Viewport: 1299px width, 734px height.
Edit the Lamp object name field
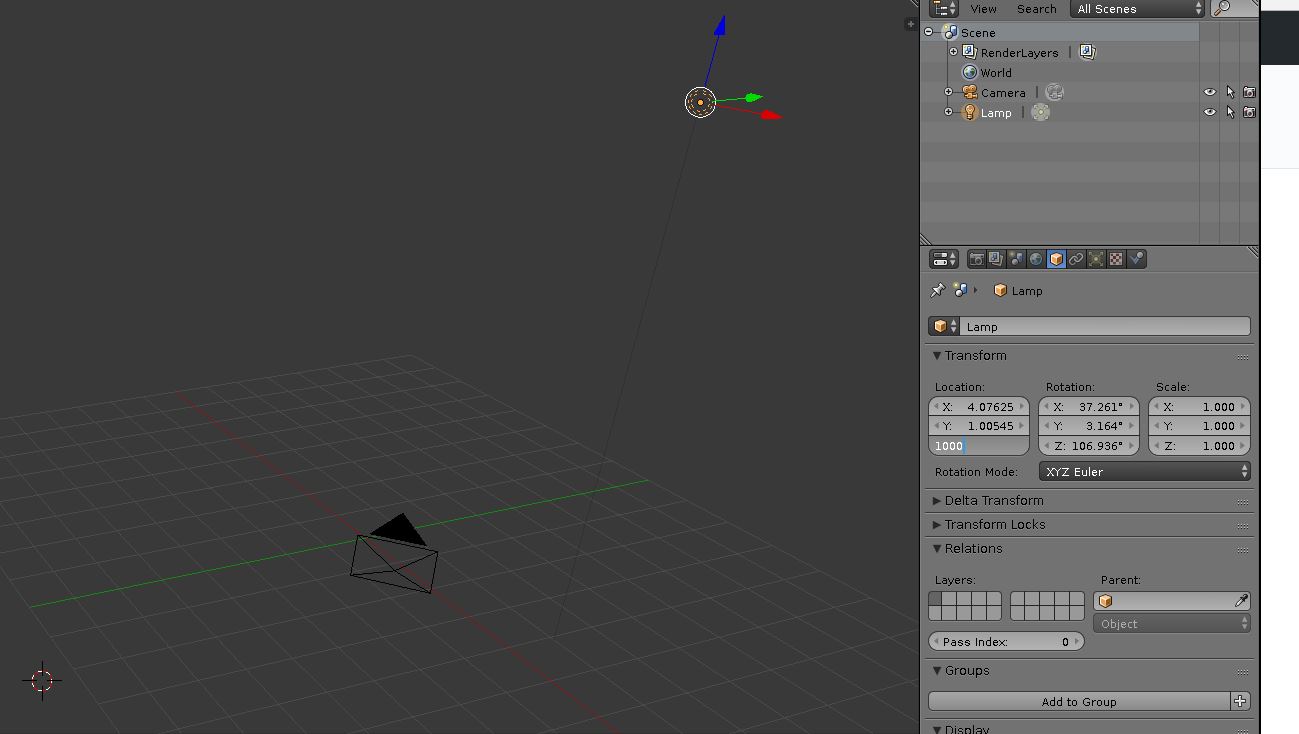[1105, 326]
